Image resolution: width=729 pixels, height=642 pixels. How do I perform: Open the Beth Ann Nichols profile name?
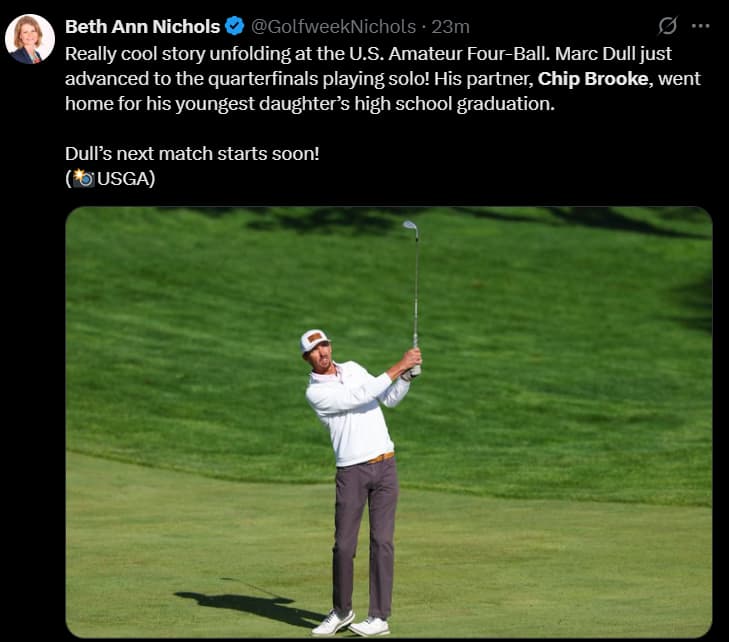click(142, 26)
